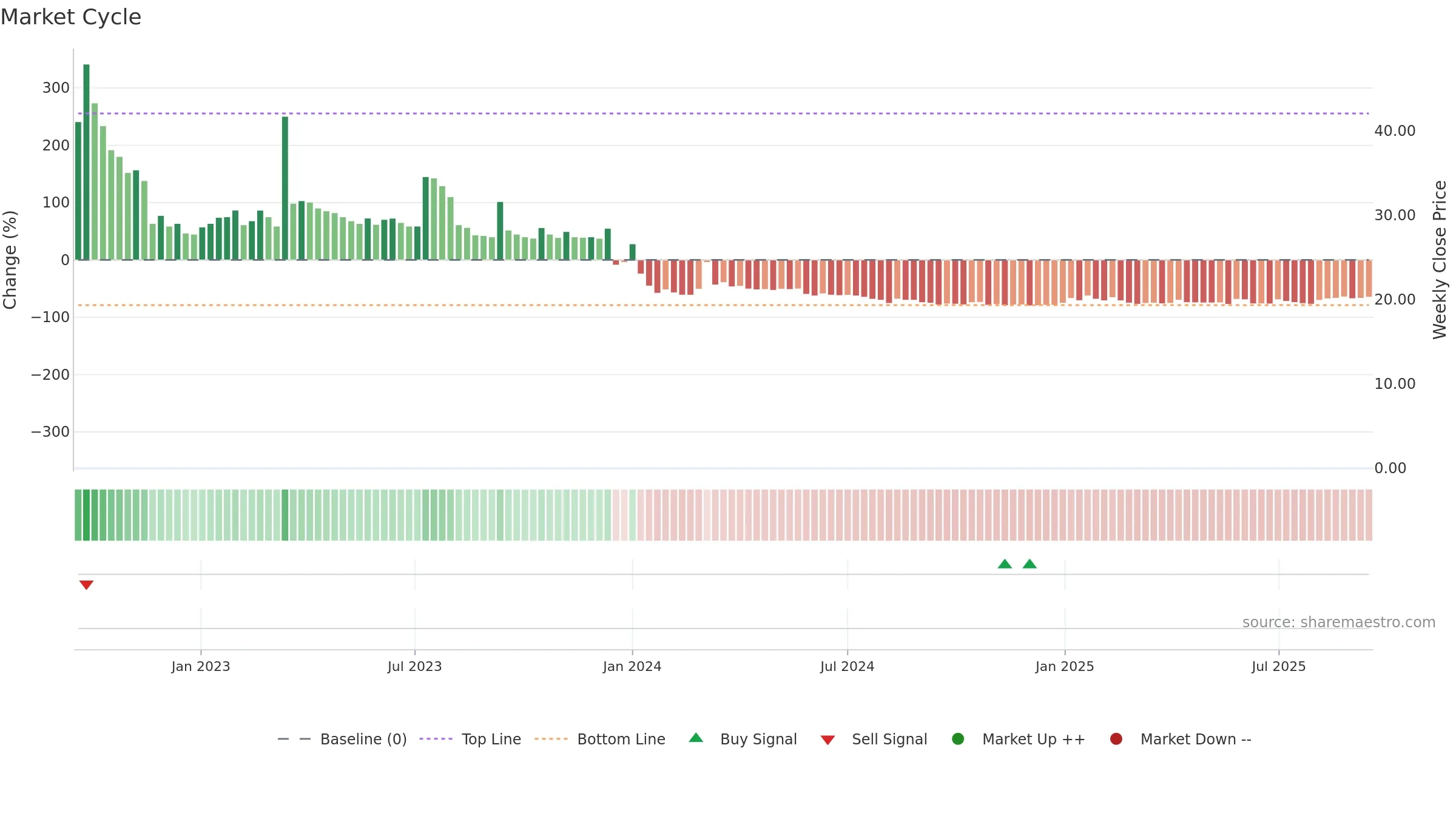Click the last small green bar at Jan 2024
The height and width of the screenshot is (819, 1456).
(633, 252)
